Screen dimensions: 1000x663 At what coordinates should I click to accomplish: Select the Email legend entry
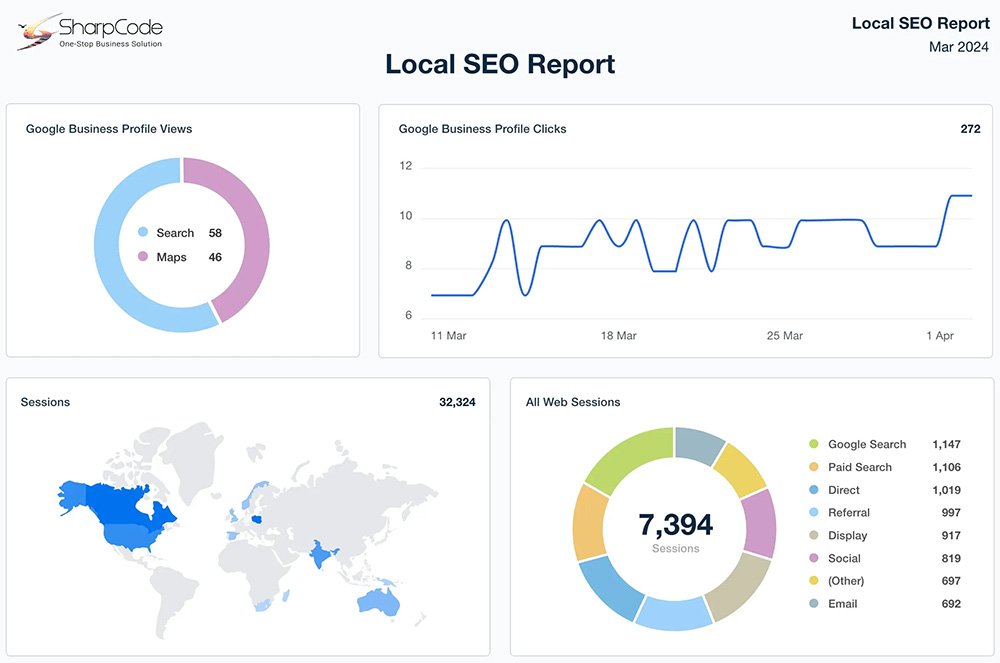[842, 604]
